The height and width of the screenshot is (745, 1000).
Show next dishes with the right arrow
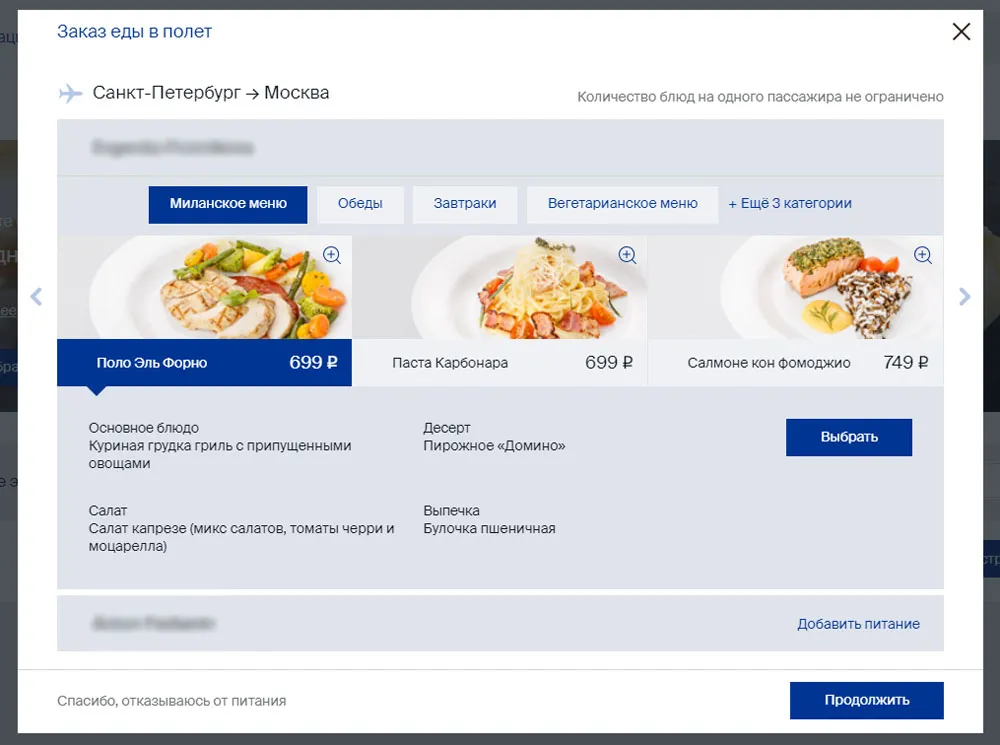coord(965,296)
